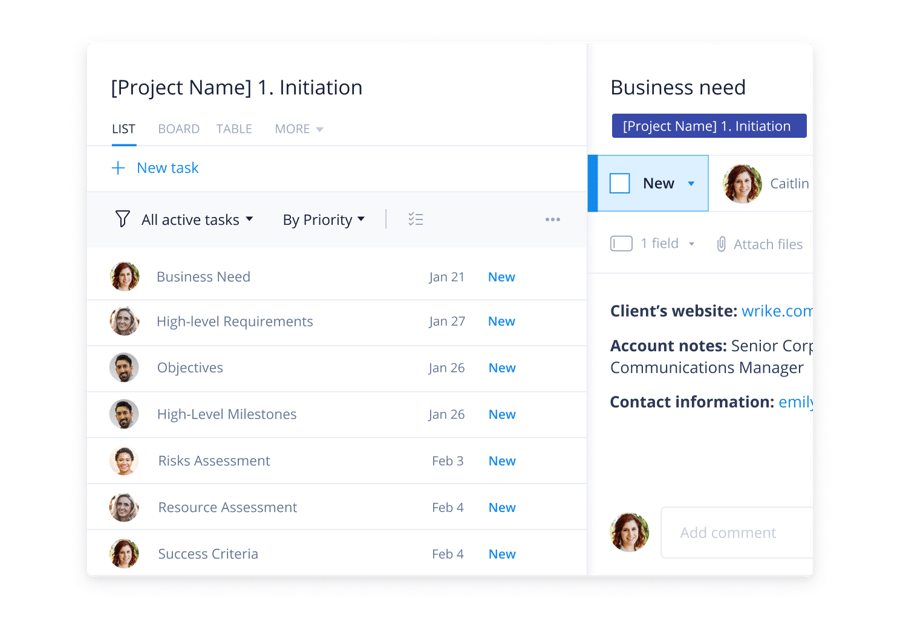The height and width of the screenshot is (619, 900).
Task: Open the three-dot options menu
Action: (552, 219)
